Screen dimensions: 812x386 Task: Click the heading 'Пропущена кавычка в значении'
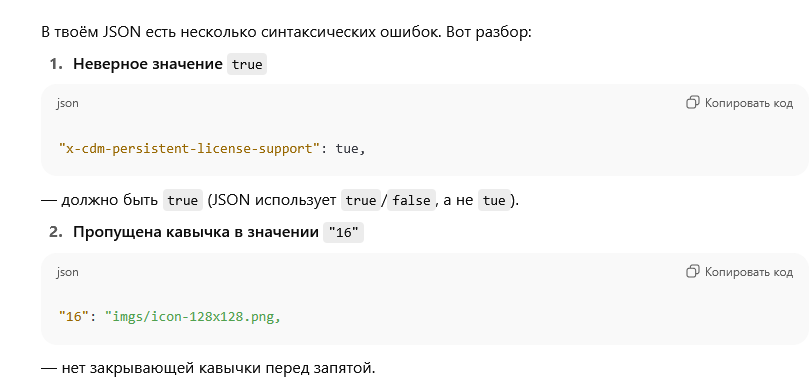(196, 232)
